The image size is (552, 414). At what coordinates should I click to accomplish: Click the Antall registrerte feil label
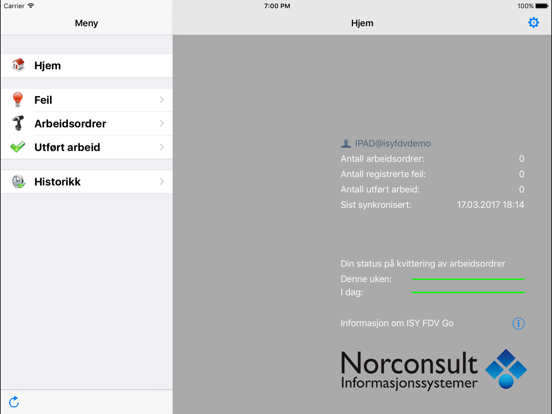coord(383,174)
